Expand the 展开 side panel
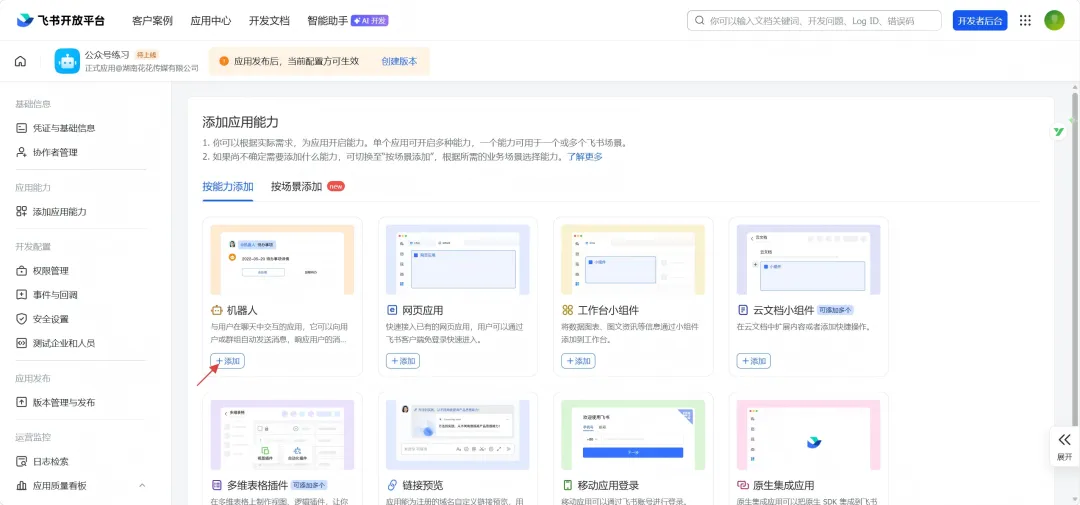The height and width of the screenshot is (505, 1080). (1065, 446)
